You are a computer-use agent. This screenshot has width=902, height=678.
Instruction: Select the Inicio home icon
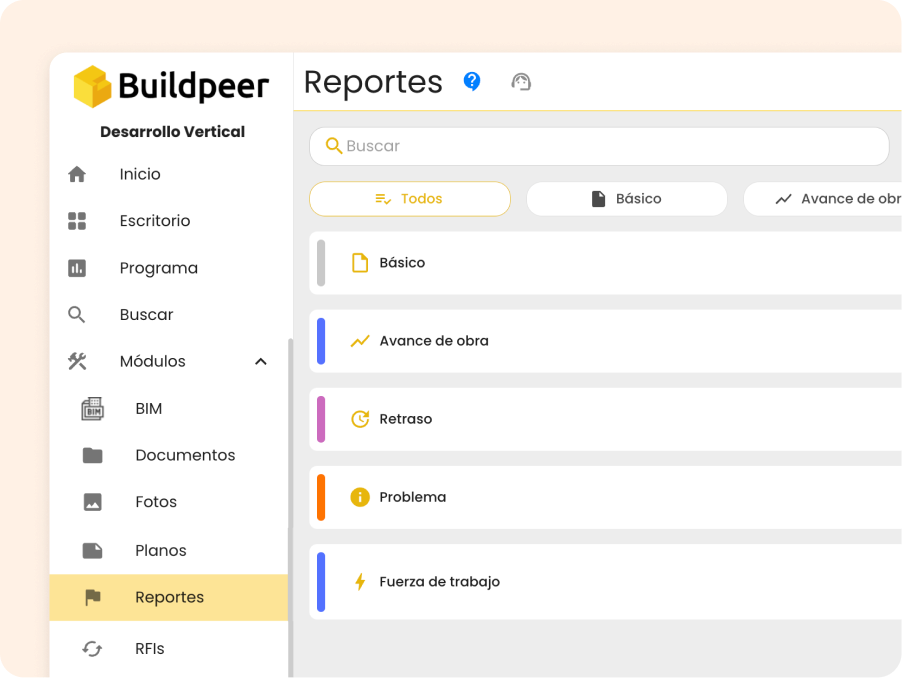tap(77, 174)
